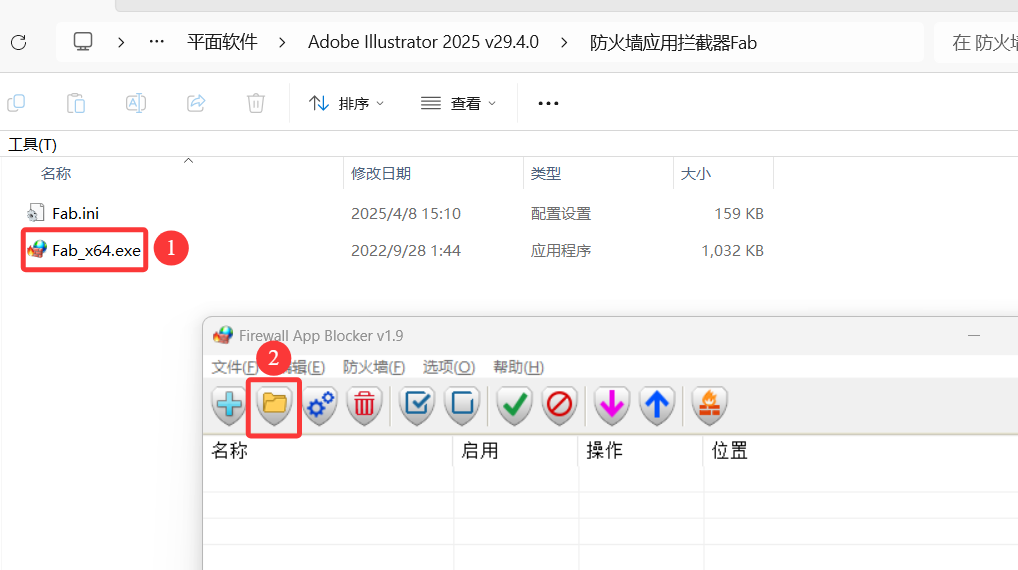This screenshot has width=1018, height=570.
Task: Click the Explorer Paste clipboard icon
Action: [x=76, y=103]
